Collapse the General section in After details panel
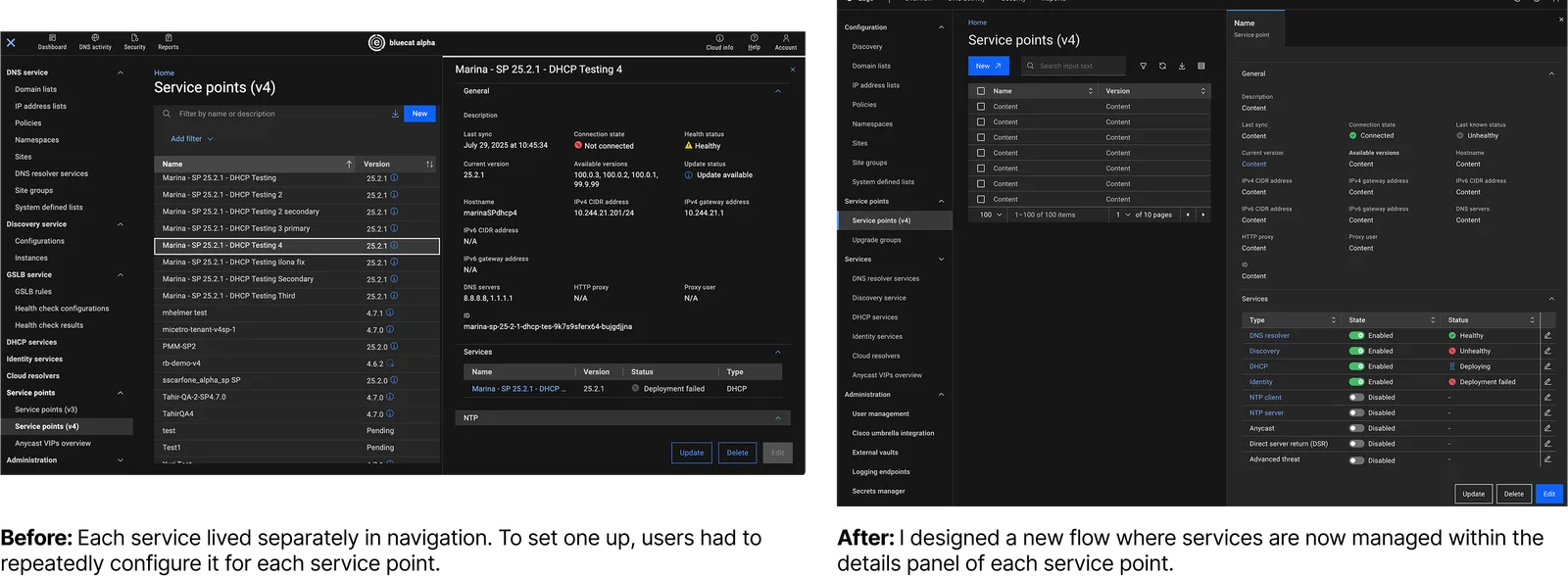The image size is (1568, 576). (1551, 73)
